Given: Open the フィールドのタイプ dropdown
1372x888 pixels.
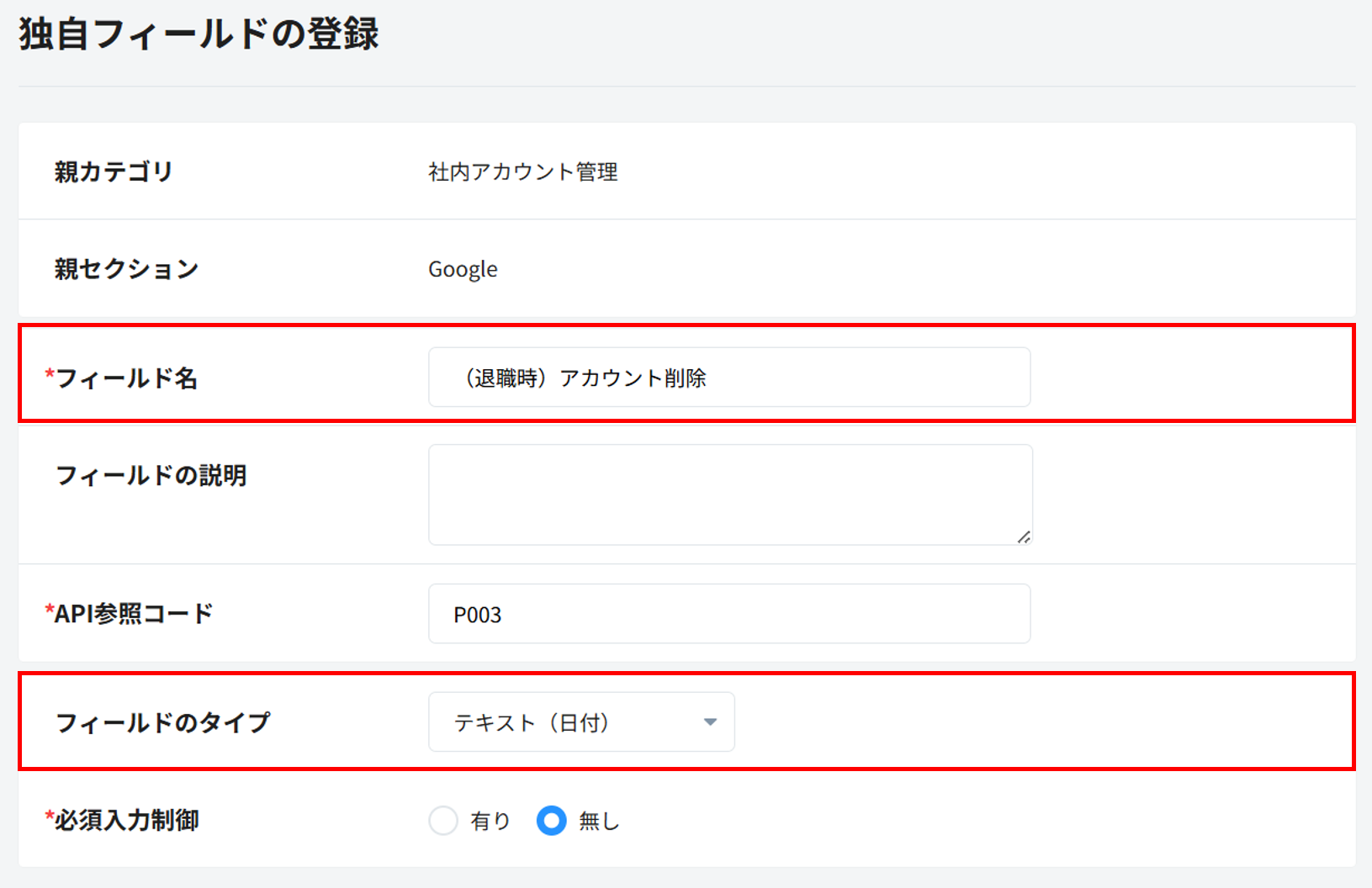Looking at the screenshot, I should click(x=580, y=722).
